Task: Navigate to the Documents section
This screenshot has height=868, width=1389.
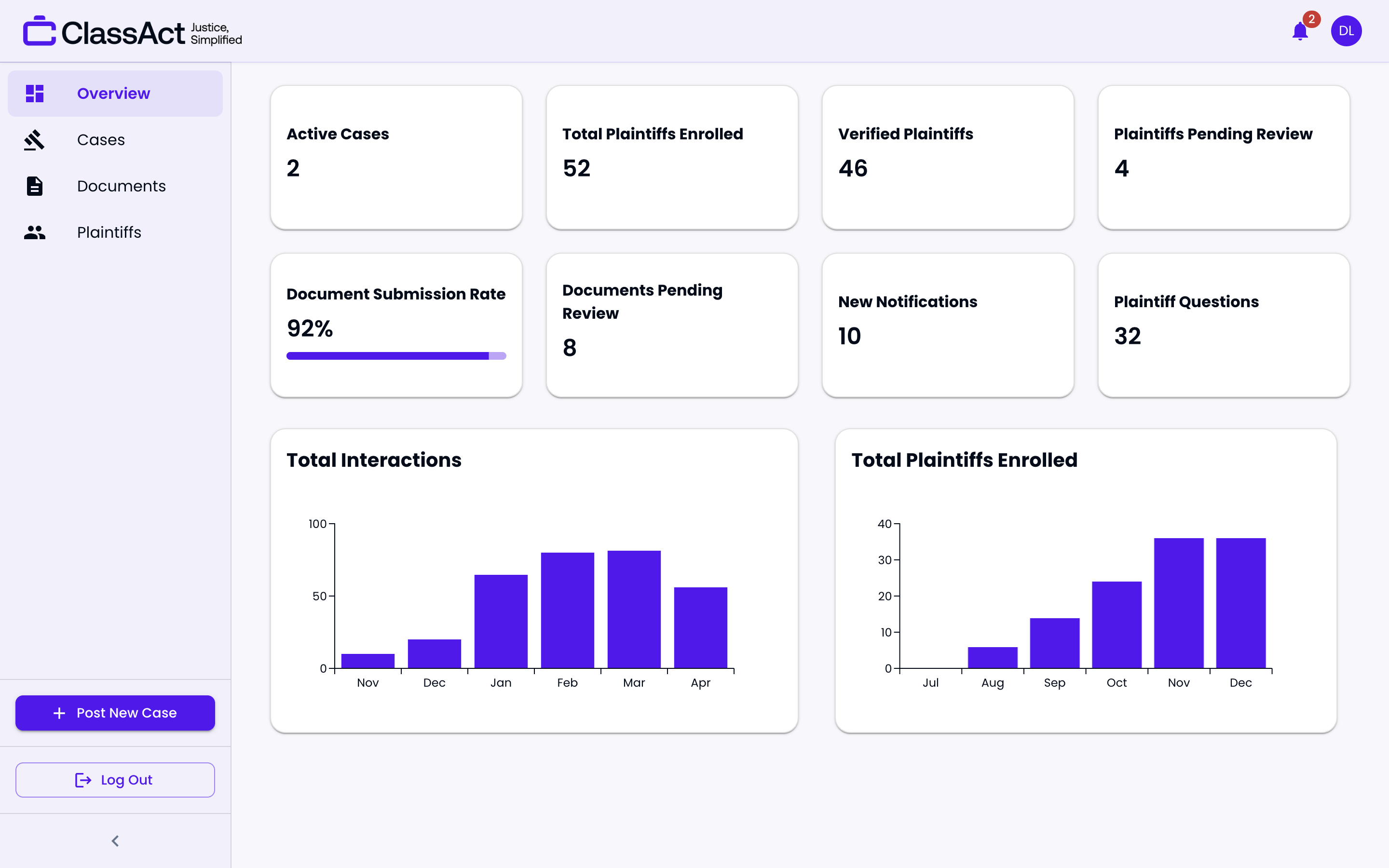Action: point(121,186)
